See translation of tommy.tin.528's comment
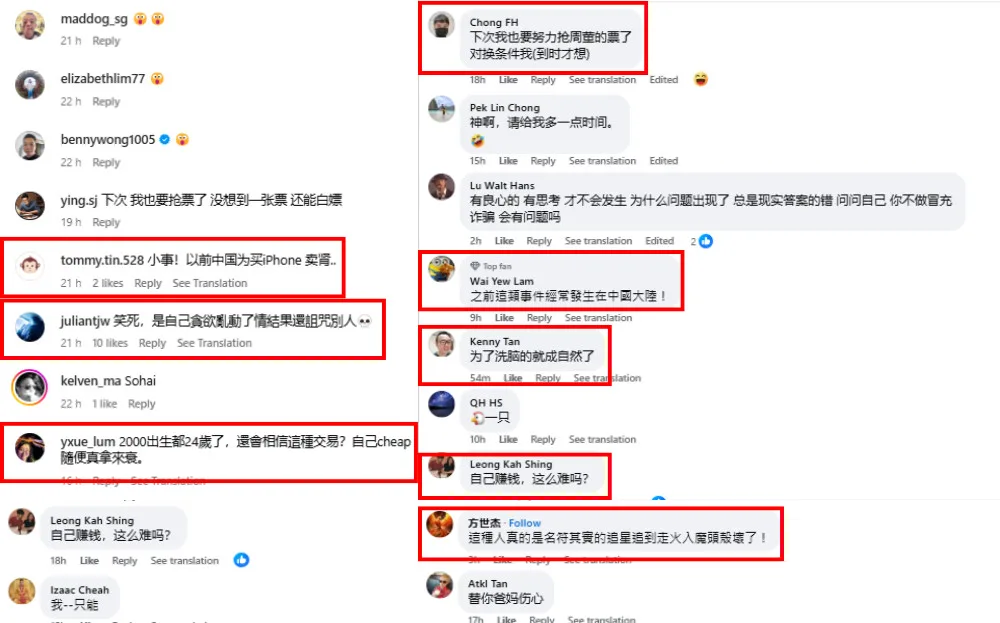 210,283
